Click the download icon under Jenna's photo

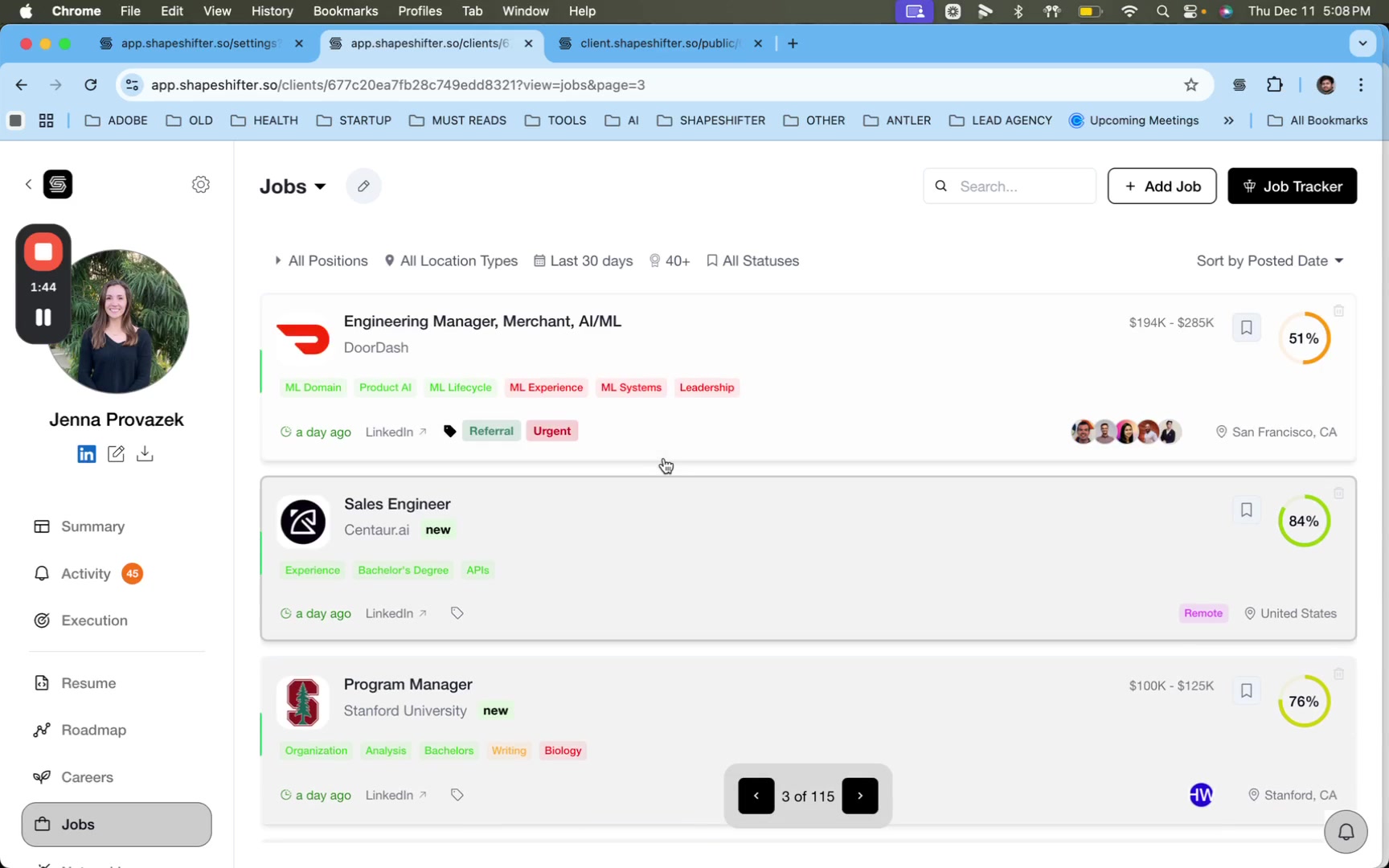145,453
